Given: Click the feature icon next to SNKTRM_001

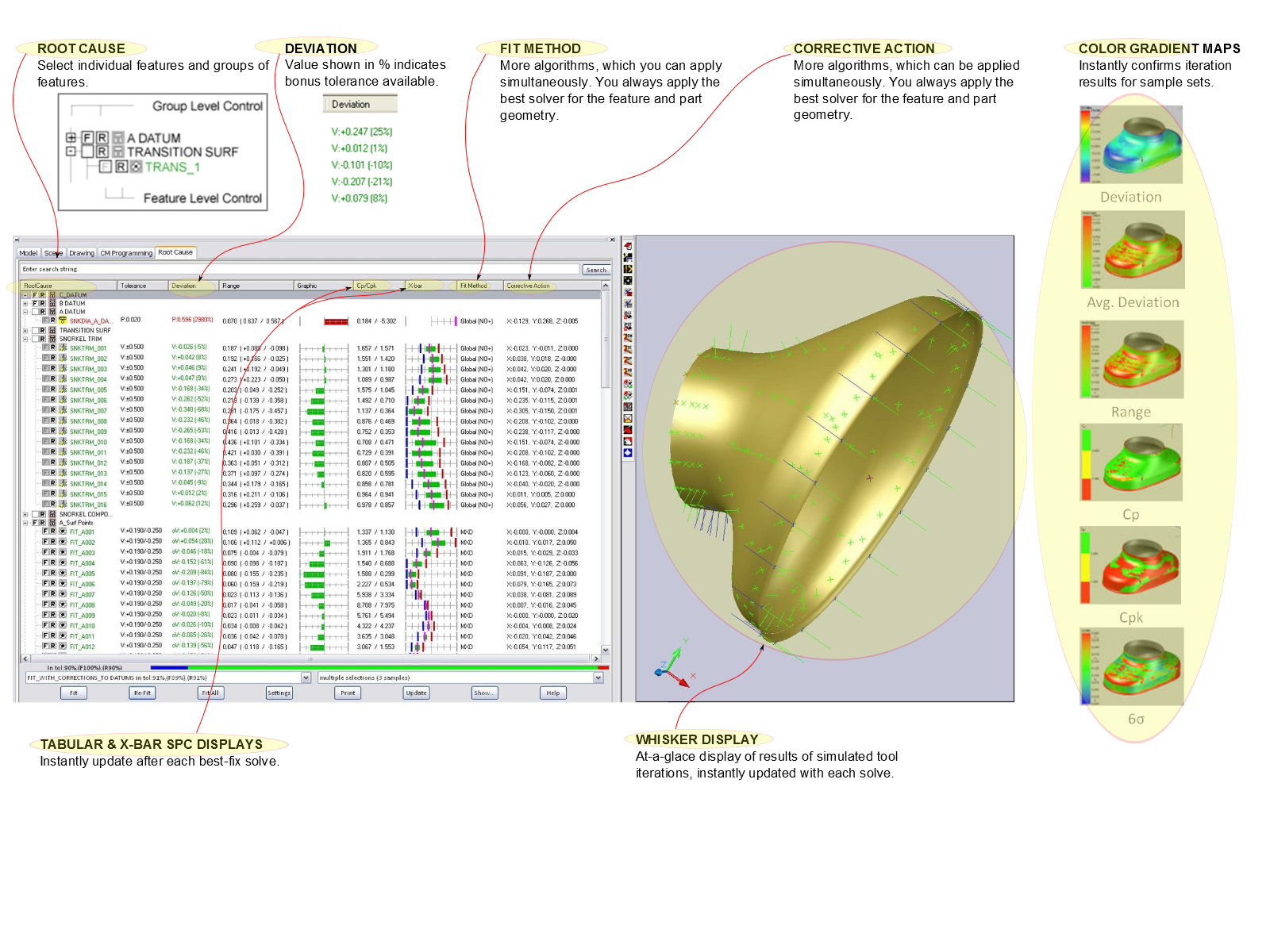Looking at the screenshot, I should [x=63, y=348].
